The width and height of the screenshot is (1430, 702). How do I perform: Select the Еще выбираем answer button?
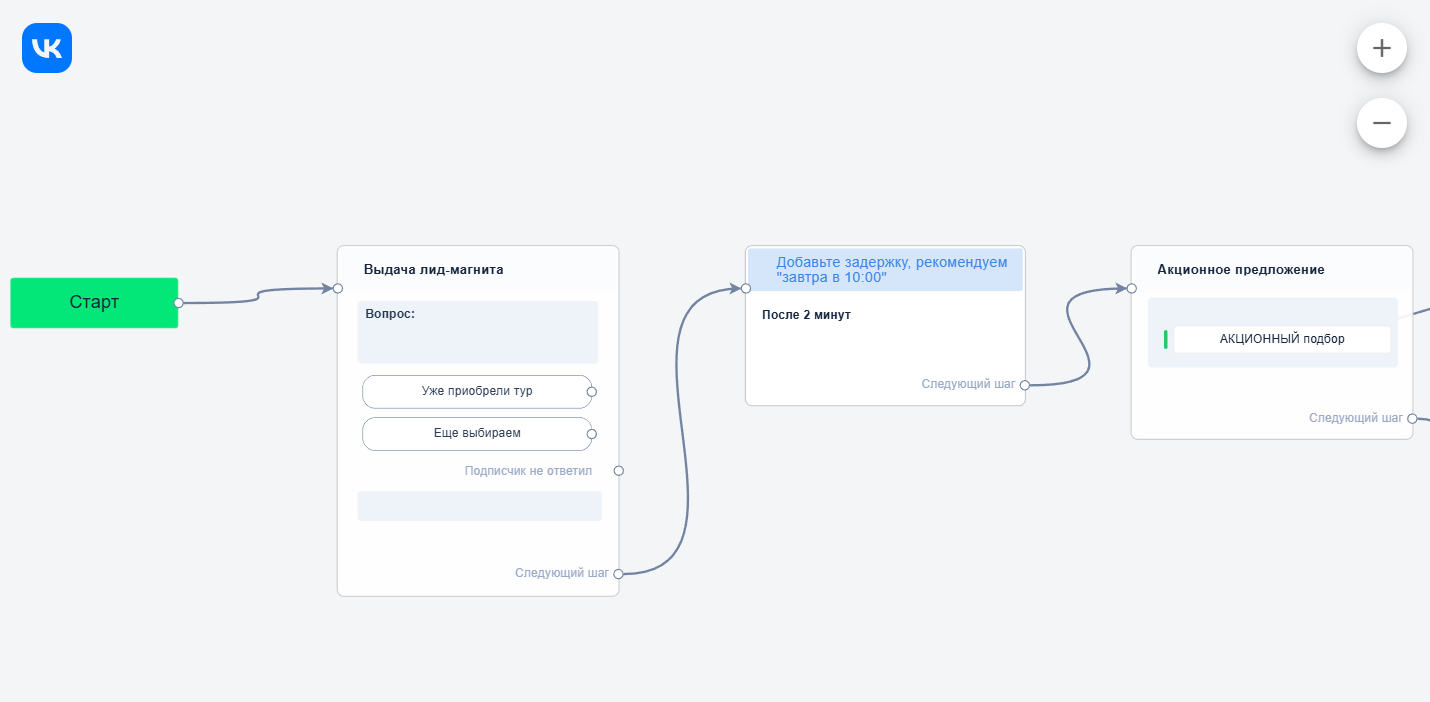[476, 433]
